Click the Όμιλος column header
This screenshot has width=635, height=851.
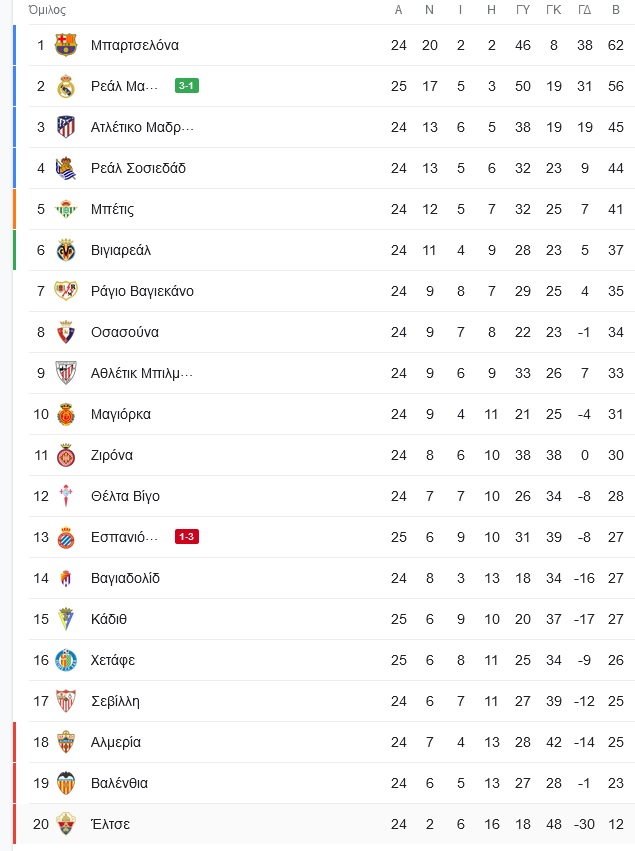pyautogui.click(x=47, y=10)
